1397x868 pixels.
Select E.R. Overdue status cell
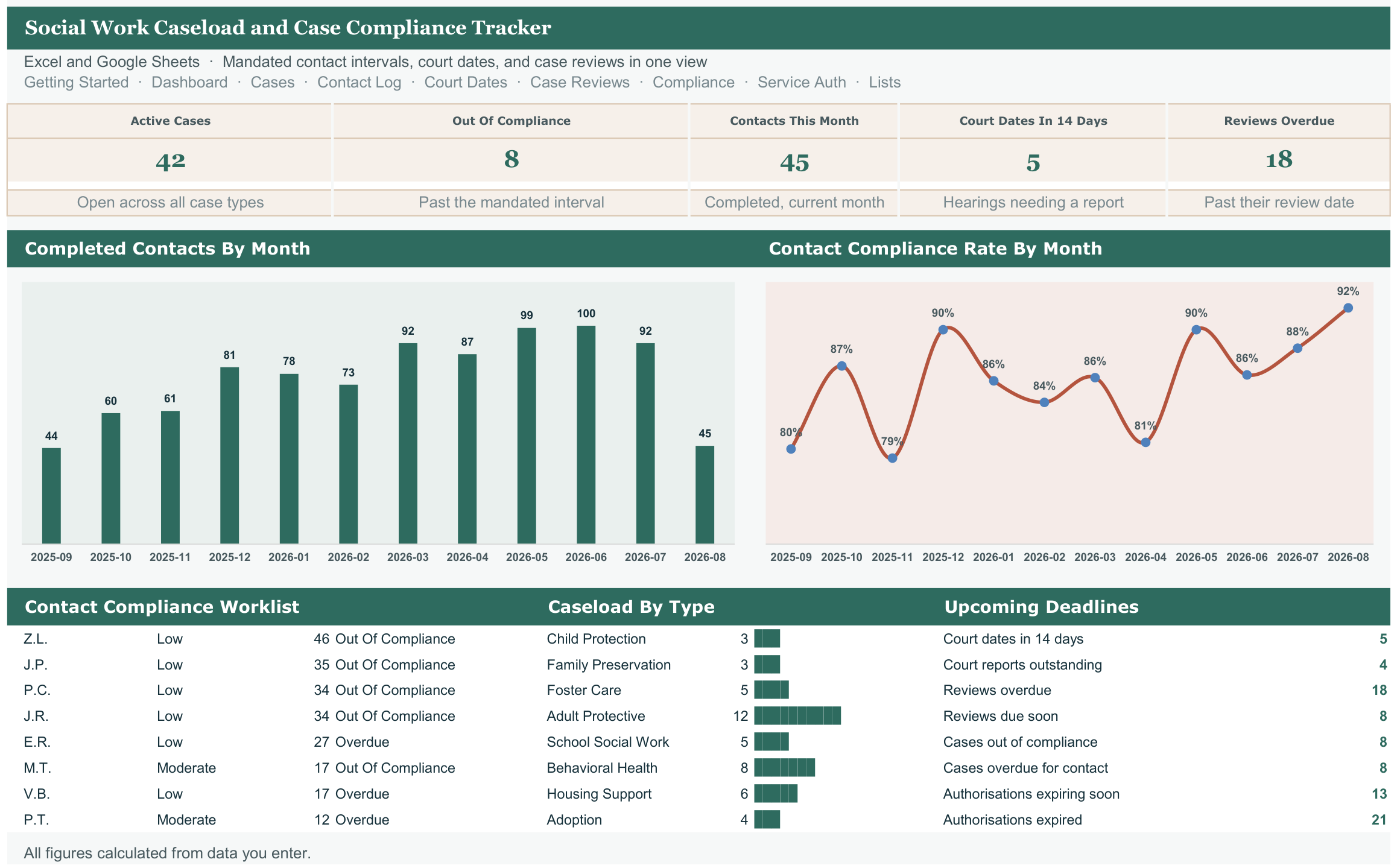(362, 742)
